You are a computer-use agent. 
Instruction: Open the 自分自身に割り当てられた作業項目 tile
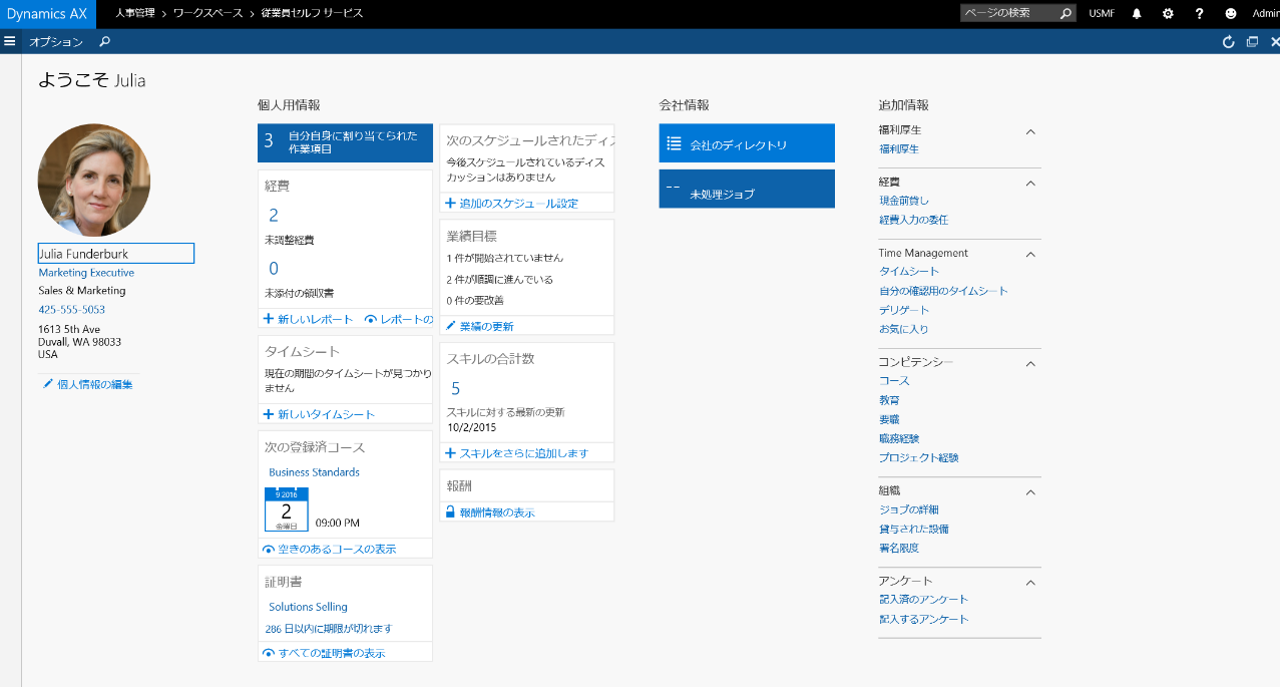pyautogui.click(x=345, y=142)
